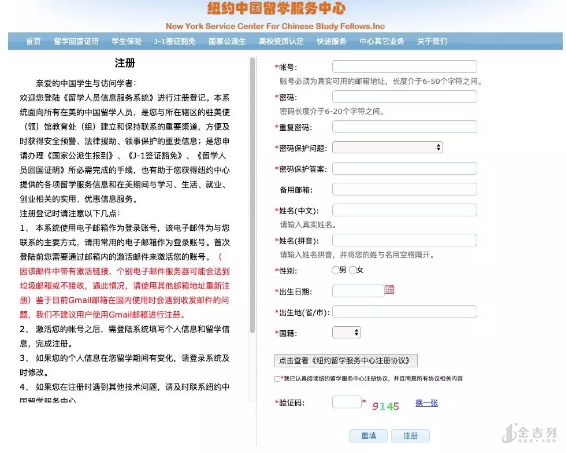Click the 姓名(中文) input field
Image resolution: width=566 pixels, height=453 pixels.
click(404, 210)
